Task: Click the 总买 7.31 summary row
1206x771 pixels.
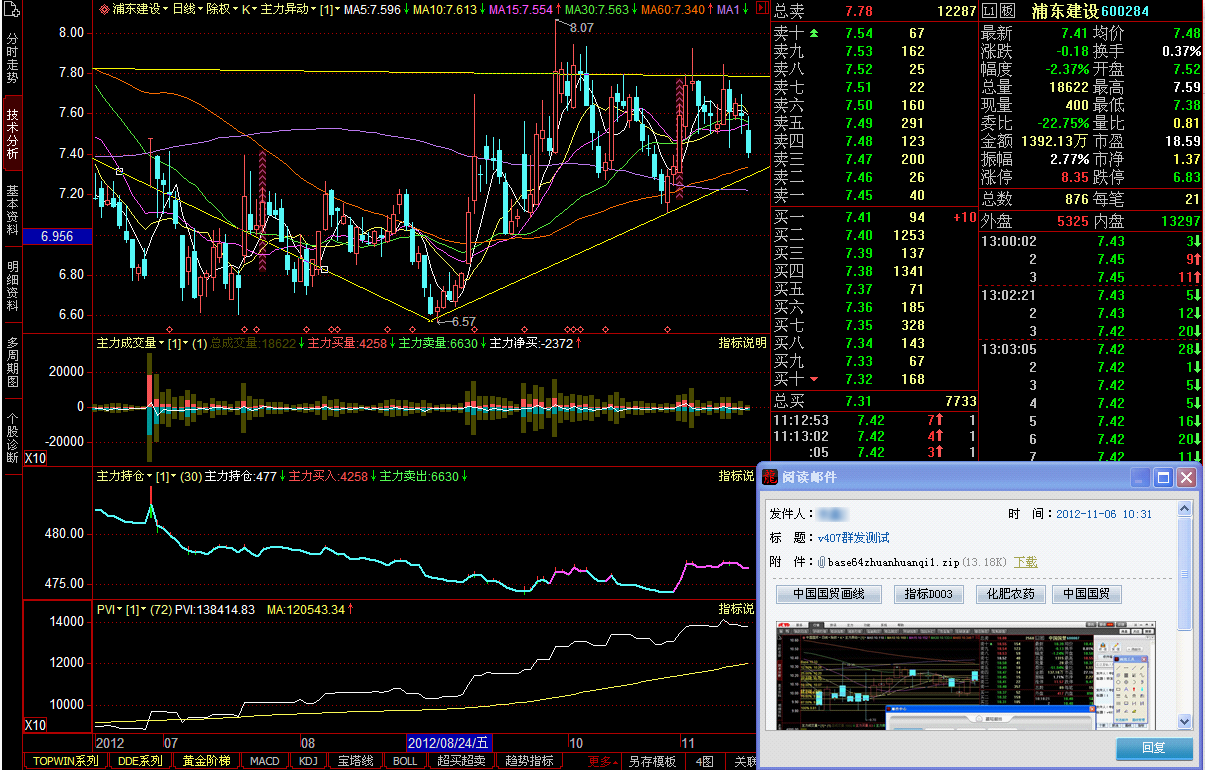Action: 874,401
